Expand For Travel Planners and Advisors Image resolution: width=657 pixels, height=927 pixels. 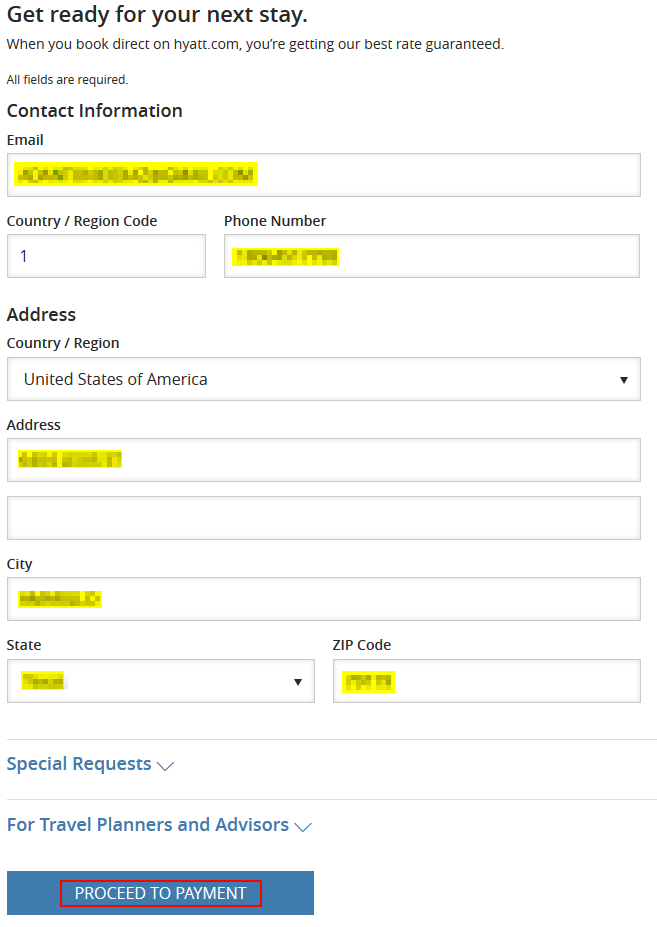tap(159, 825)
